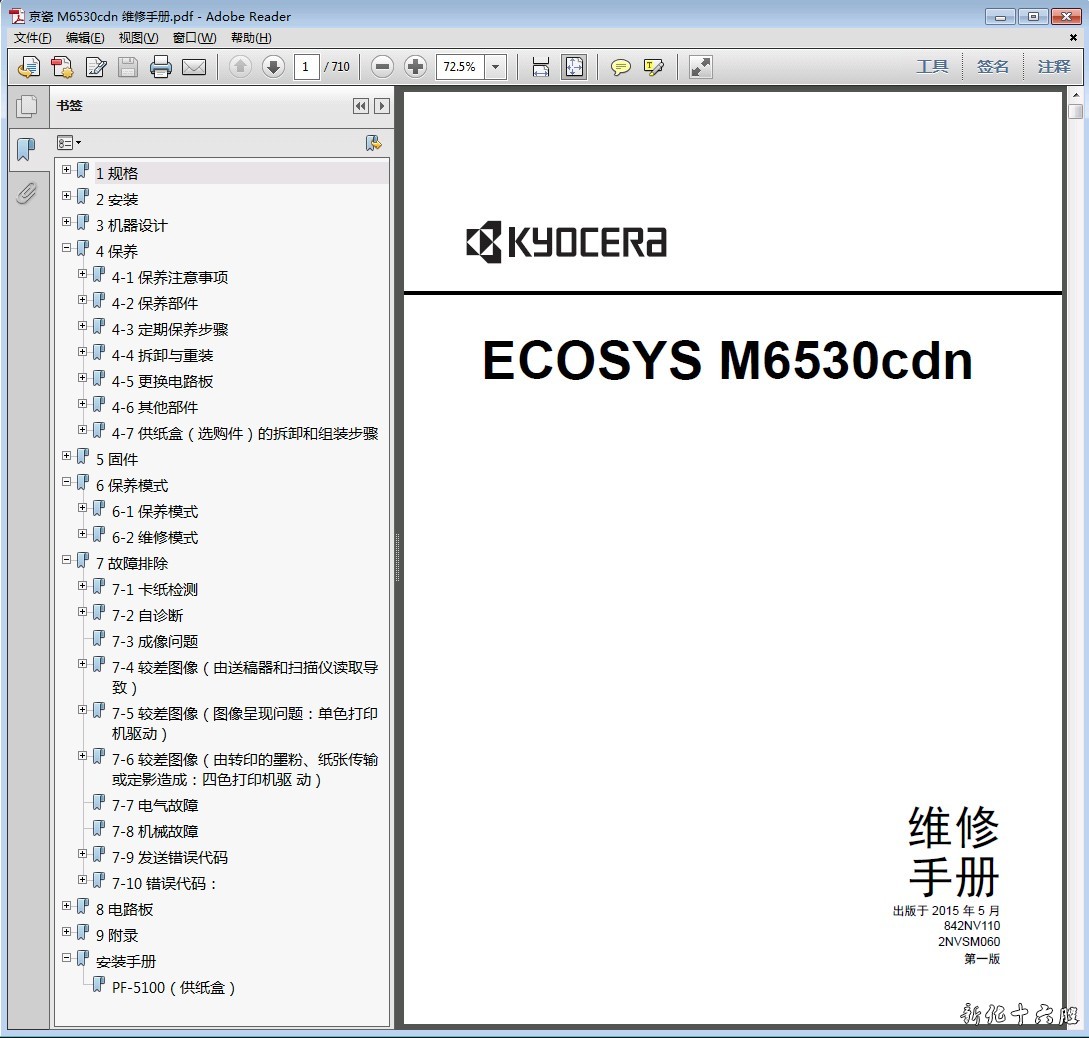Click the create PDF icon in toolbar
Viewport: 1089px width, 1038px height.
[62, 67]
